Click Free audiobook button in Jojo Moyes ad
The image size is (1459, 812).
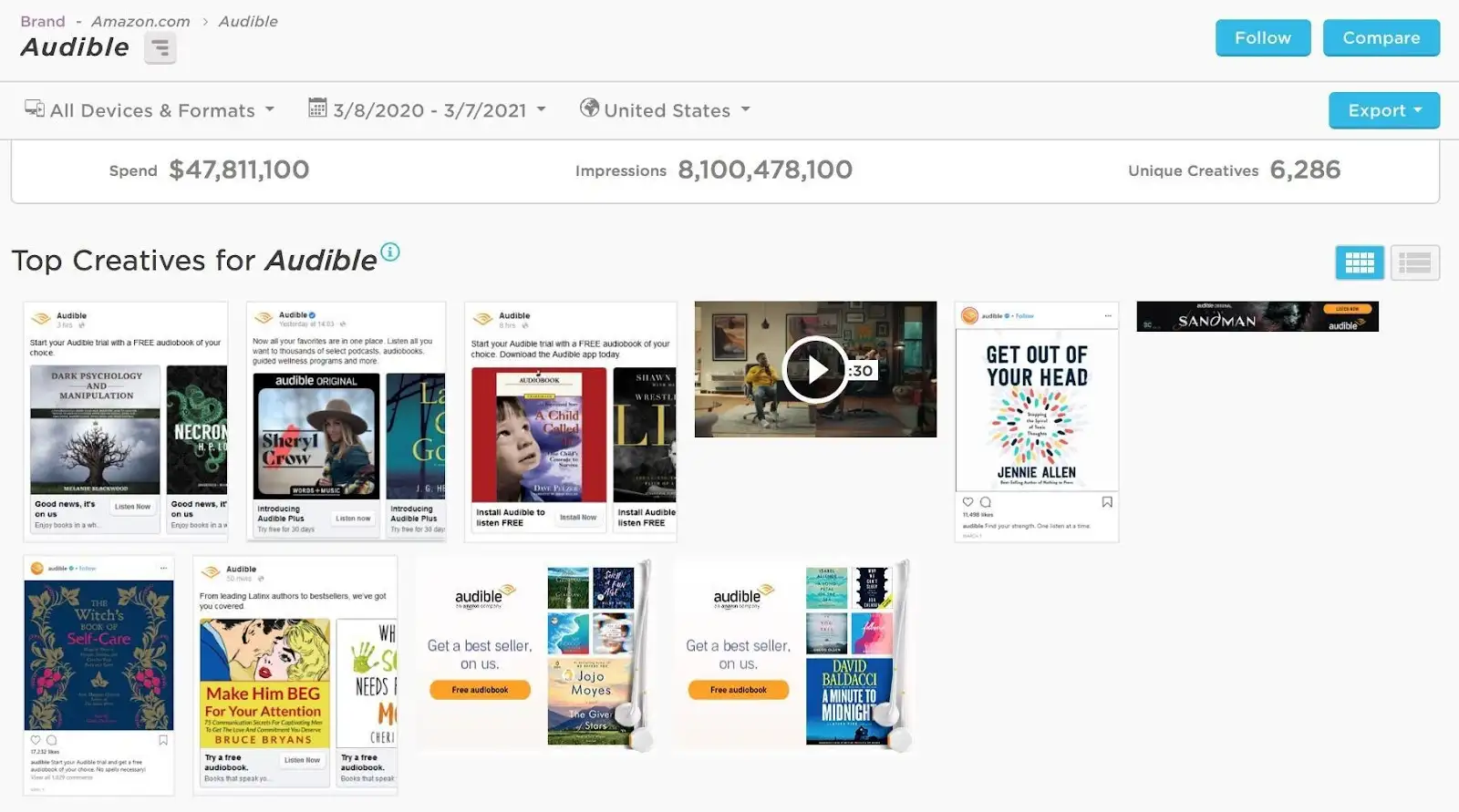tap(480, 690)
